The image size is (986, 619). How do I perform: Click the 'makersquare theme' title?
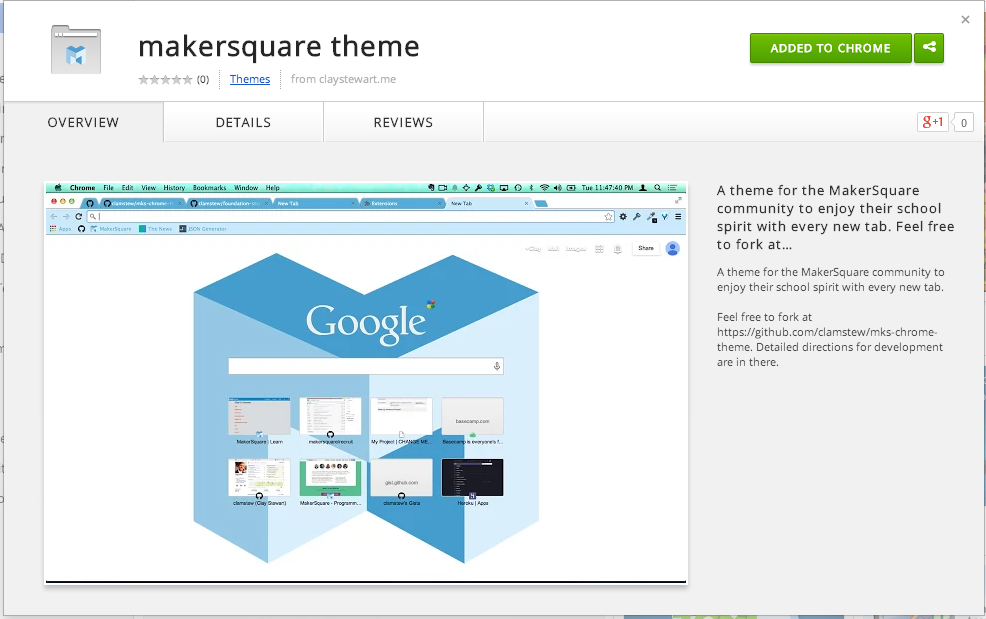pyautogui.click(x=279, y=47)
